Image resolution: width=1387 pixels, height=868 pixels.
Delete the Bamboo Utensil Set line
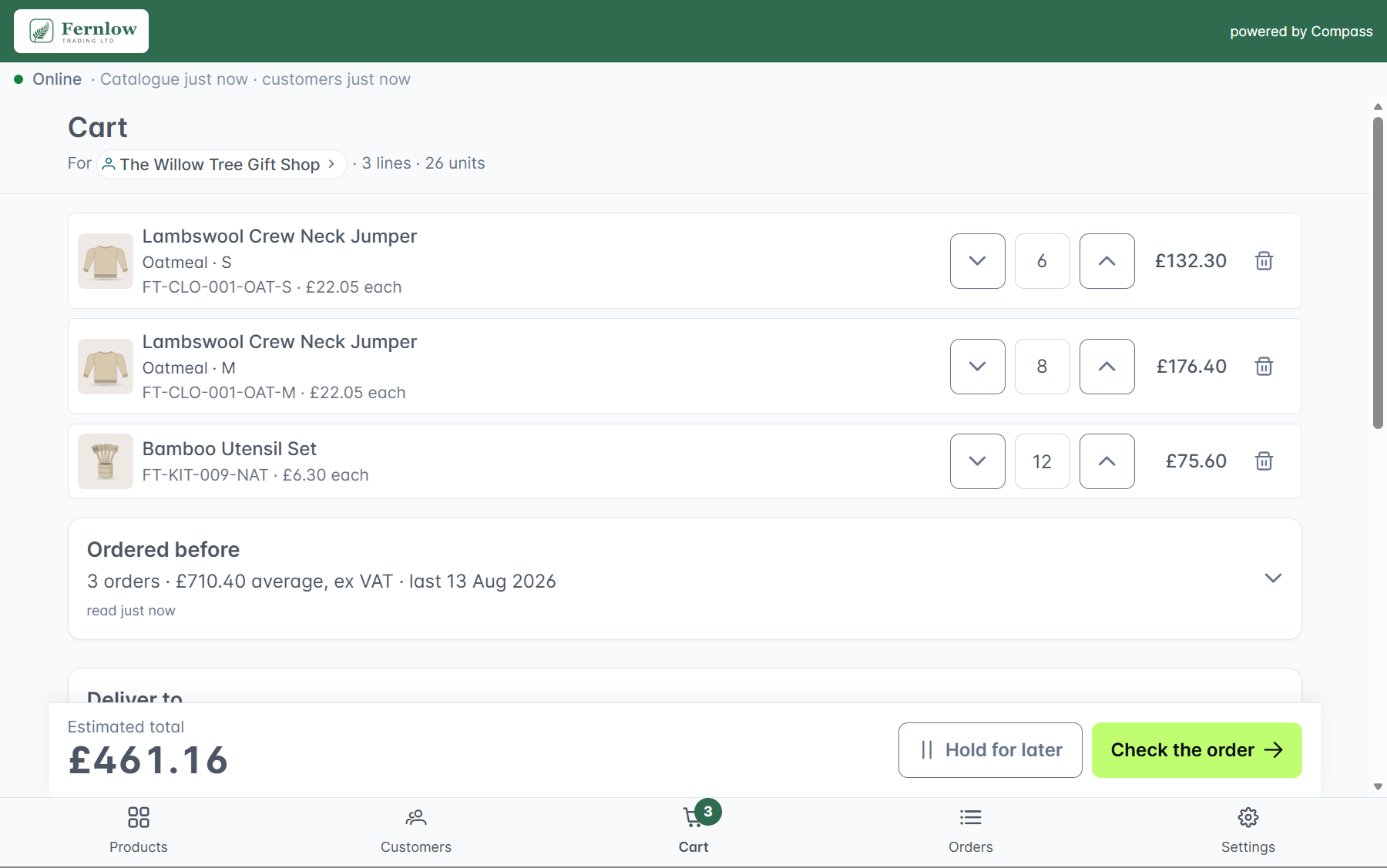pyautogui.click(x=1264, y=461)
